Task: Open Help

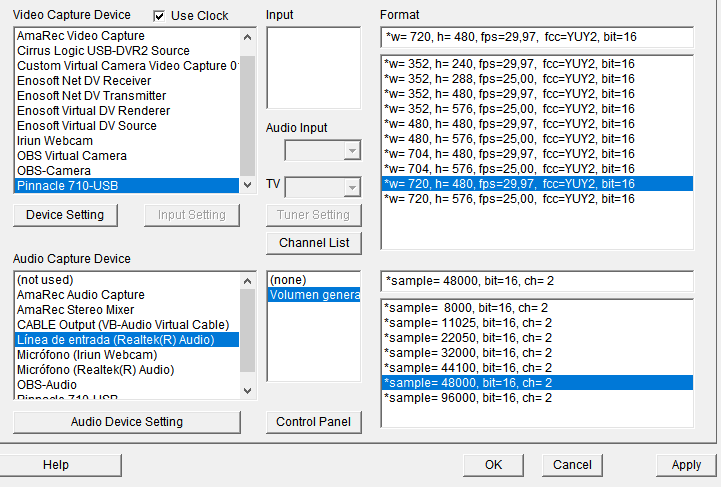Action: (x=56, y=465)
